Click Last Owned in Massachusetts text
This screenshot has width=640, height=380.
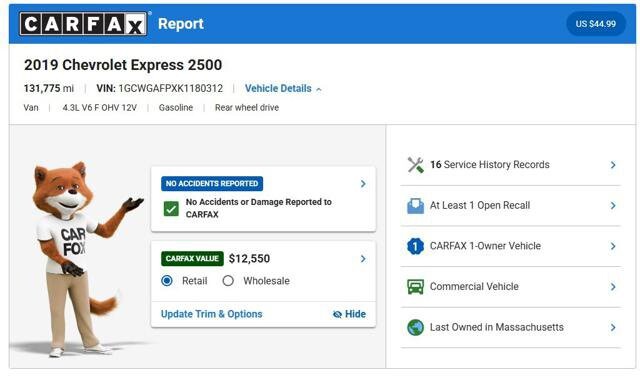(497, 327)
